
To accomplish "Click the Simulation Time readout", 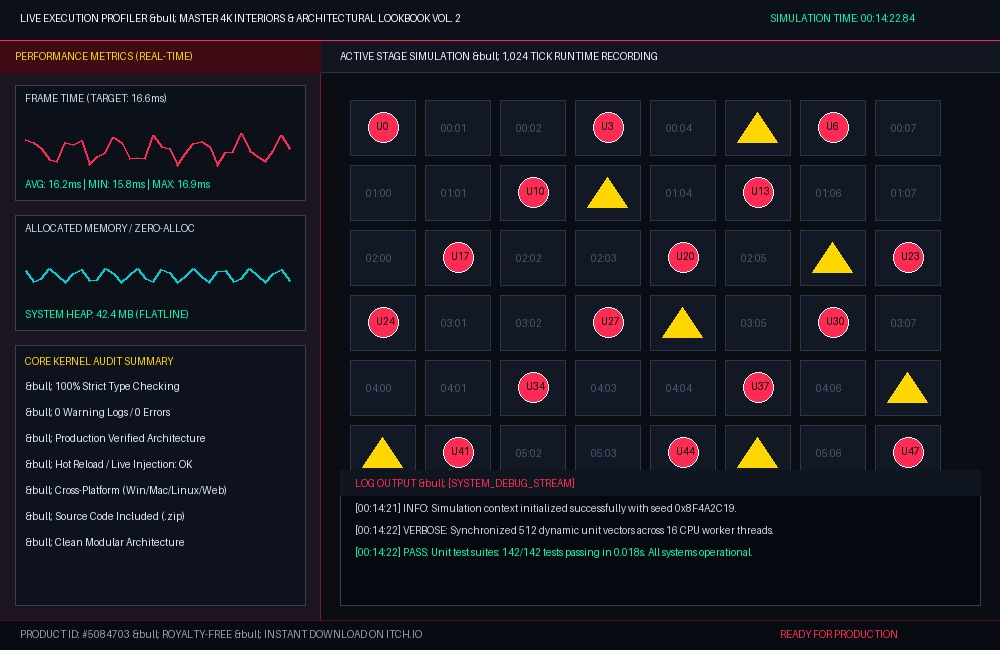I will click(842, 18).
